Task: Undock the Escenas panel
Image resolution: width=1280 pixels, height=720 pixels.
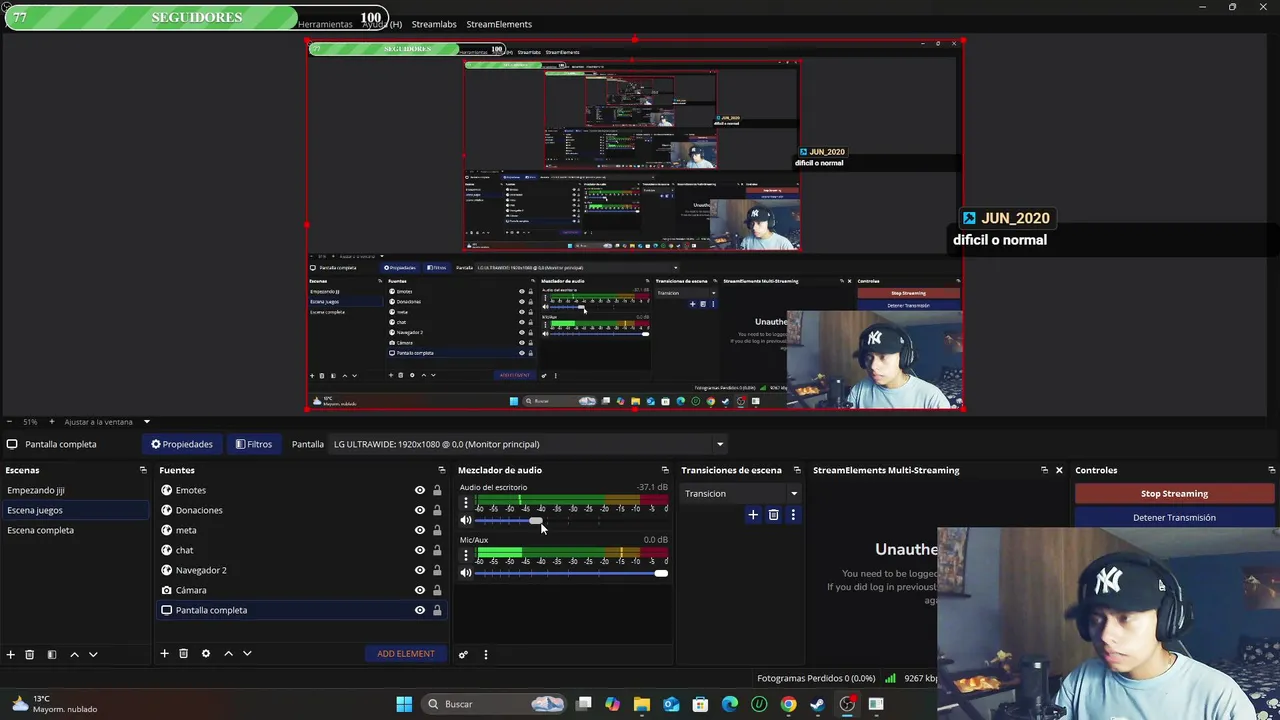Action: (143, 470)
